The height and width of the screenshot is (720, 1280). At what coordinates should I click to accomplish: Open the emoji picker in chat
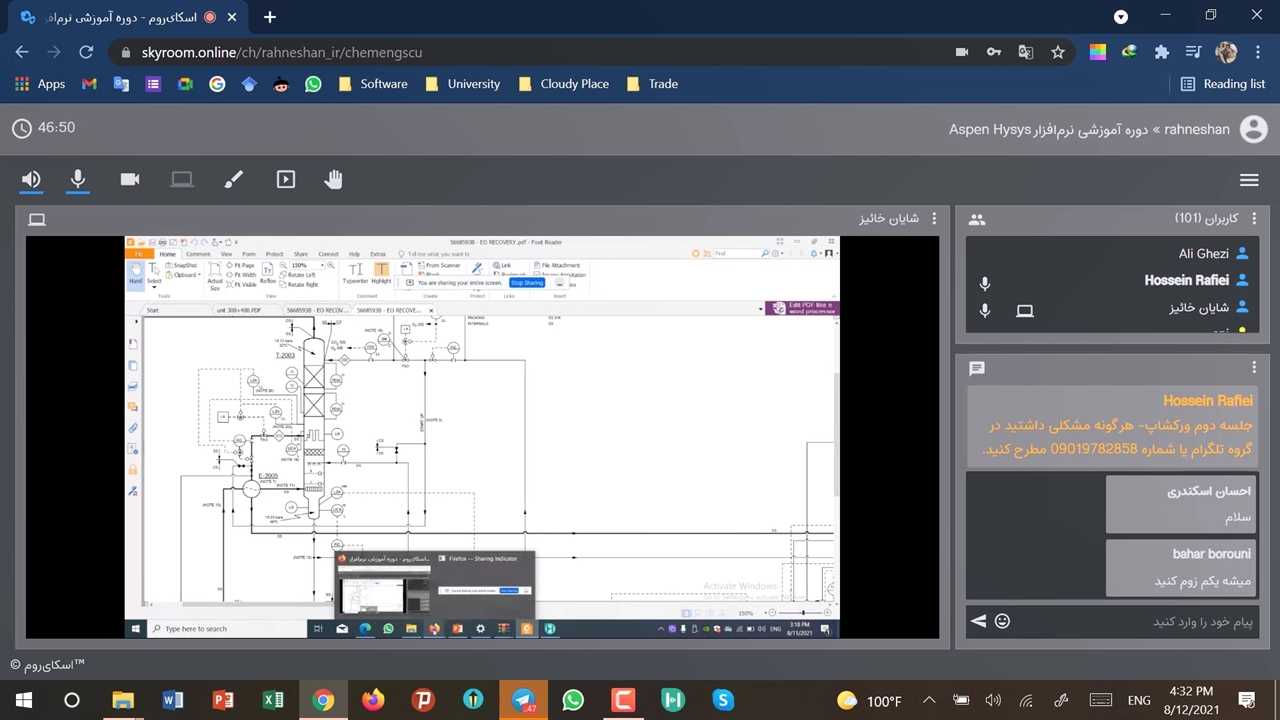tap(1002, 621)
